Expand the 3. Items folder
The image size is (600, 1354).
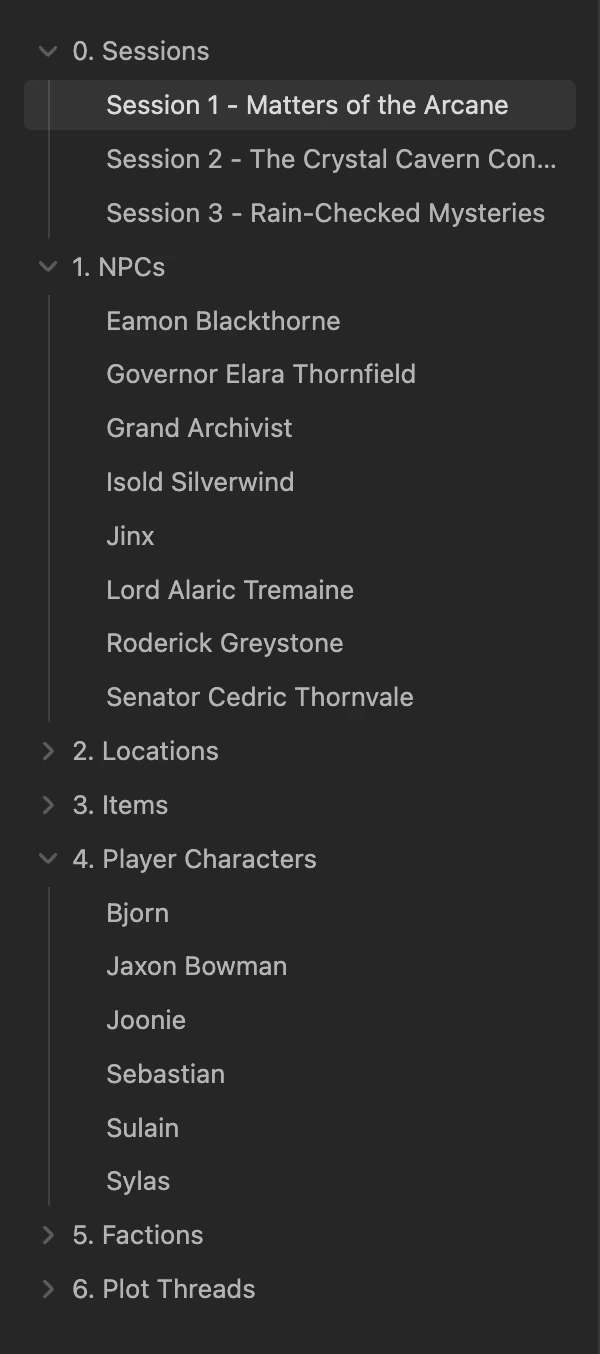pyautogui.click(x=48, y=805)
